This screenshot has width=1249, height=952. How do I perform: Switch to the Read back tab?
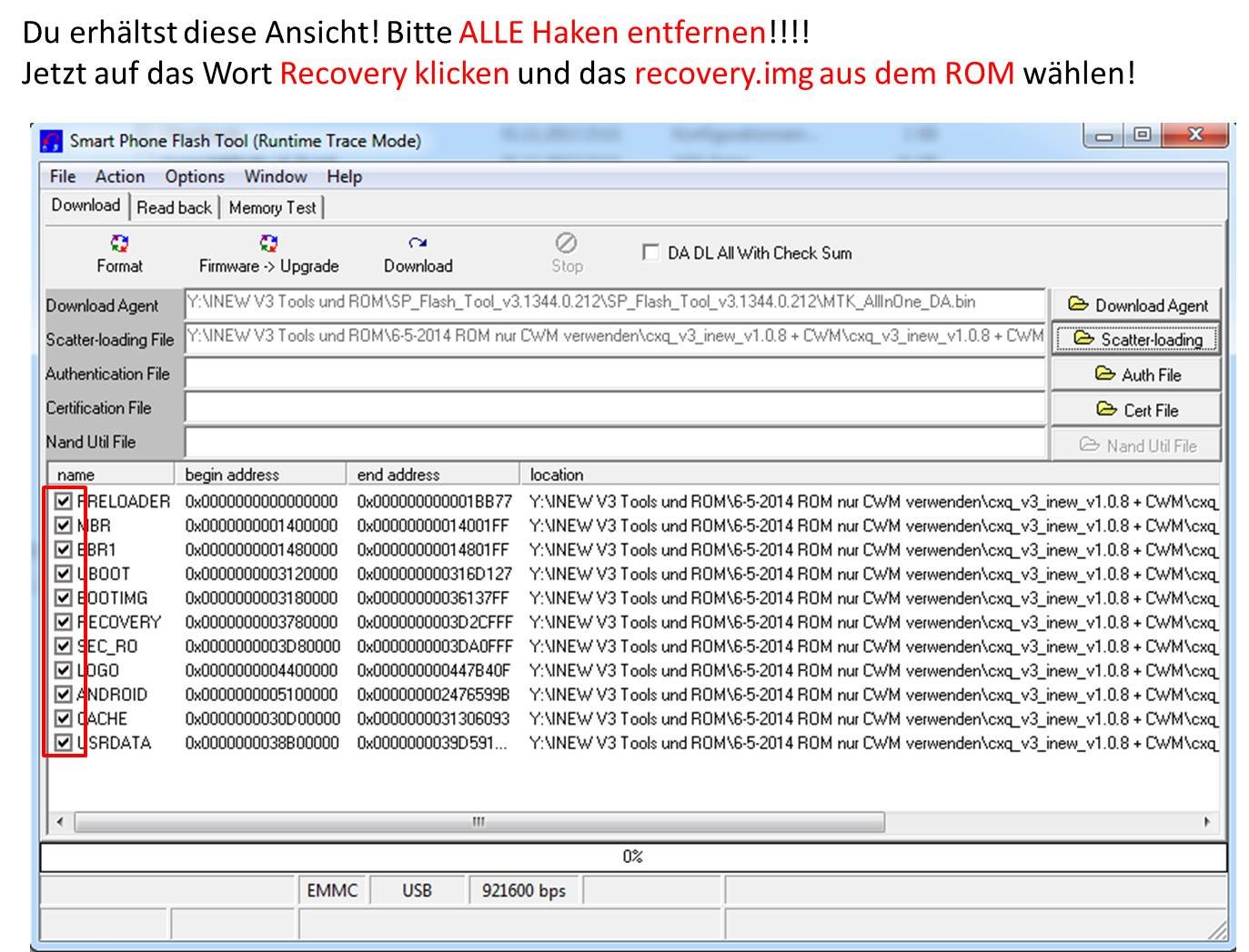[x=174, y=207]
